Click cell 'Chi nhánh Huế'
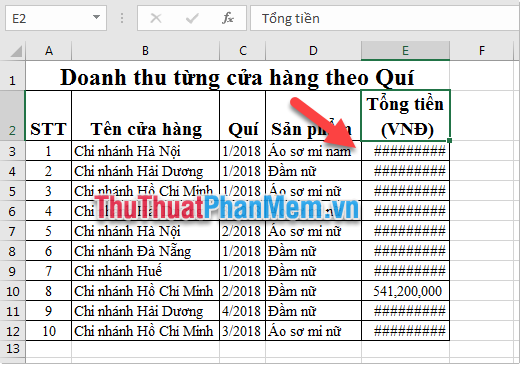522x366 pixels. 145,271
